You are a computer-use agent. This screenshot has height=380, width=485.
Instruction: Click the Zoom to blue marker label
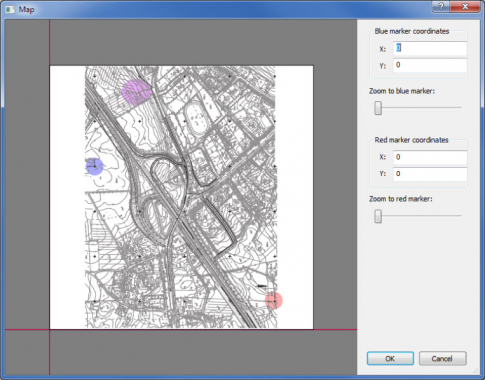coord(402,91)
